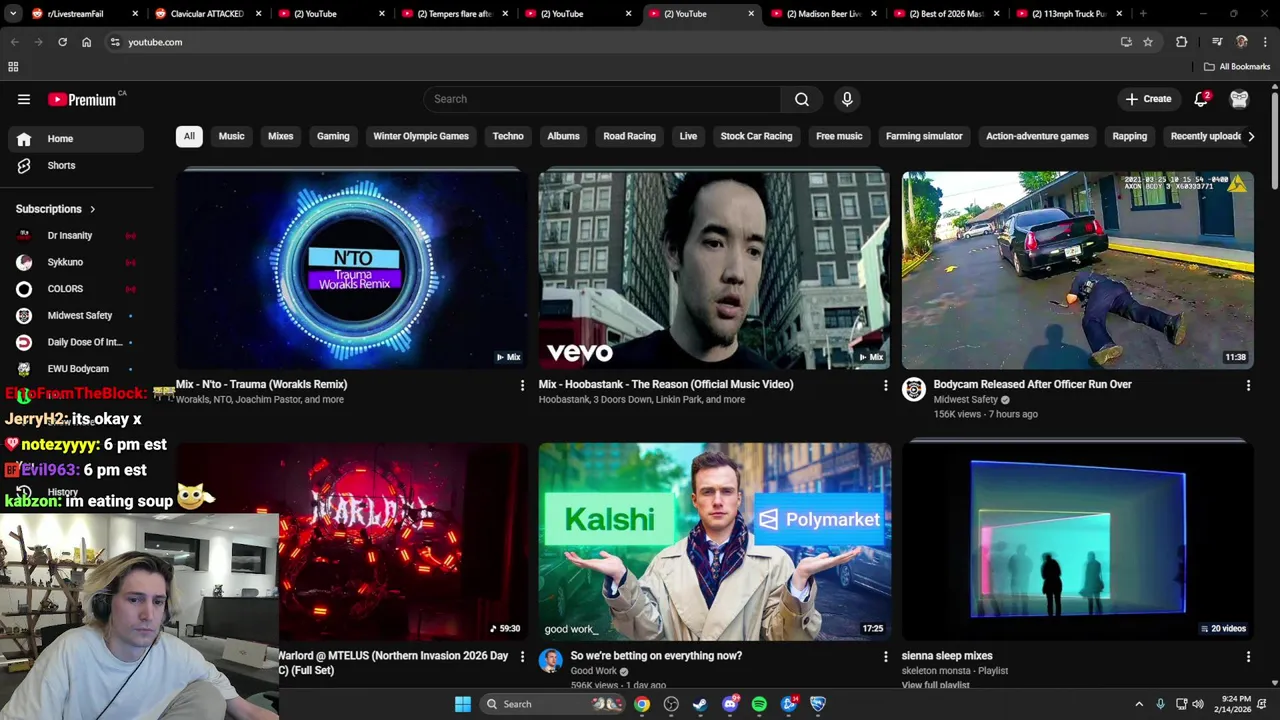Open Spotify from the taskbar

759,704
